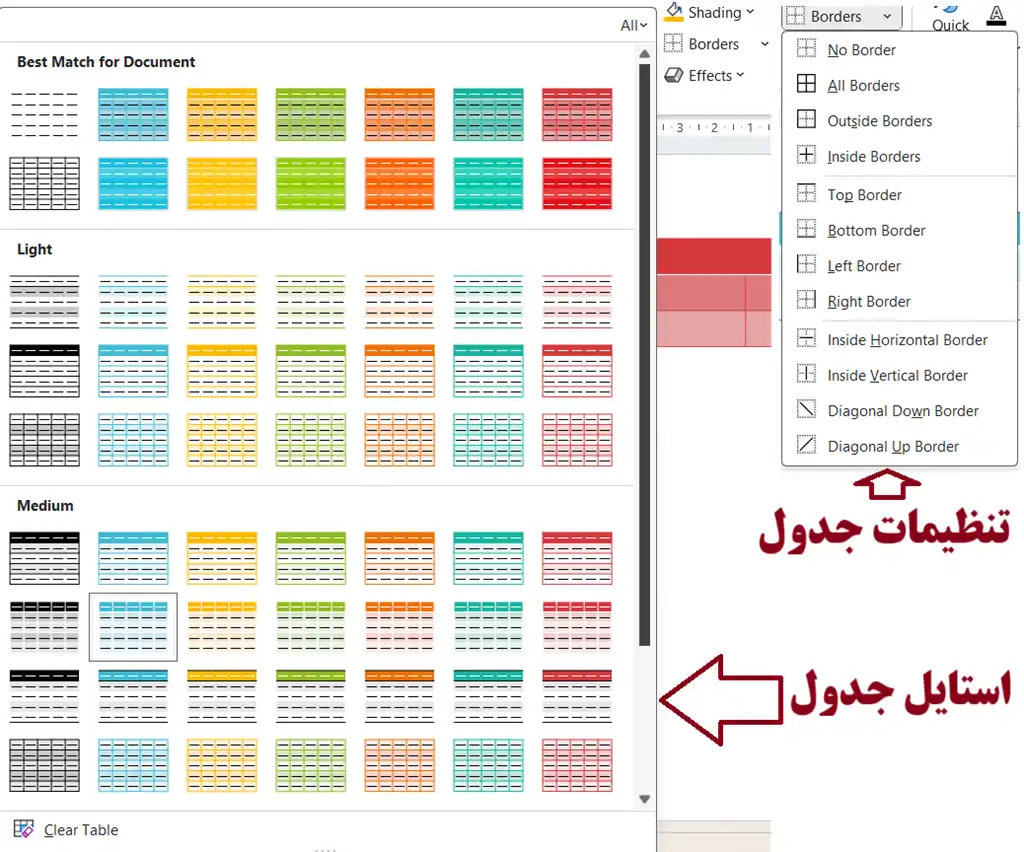Apply Outside Borders
Viewport: 1024px width, 852px height.
point(878,120)
